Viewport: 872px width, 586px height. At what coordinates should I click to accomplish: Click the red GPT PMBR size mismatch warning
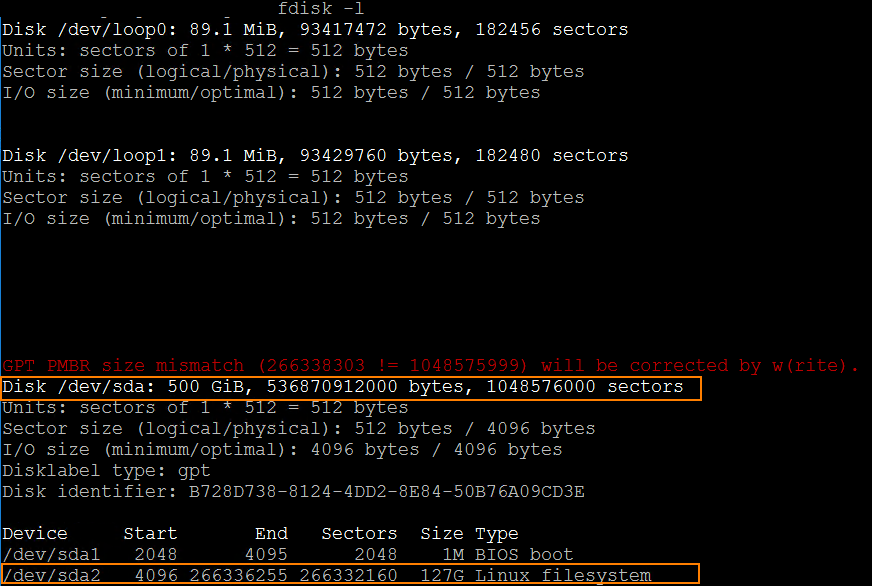pyautogui.click(x=430, y=365)
